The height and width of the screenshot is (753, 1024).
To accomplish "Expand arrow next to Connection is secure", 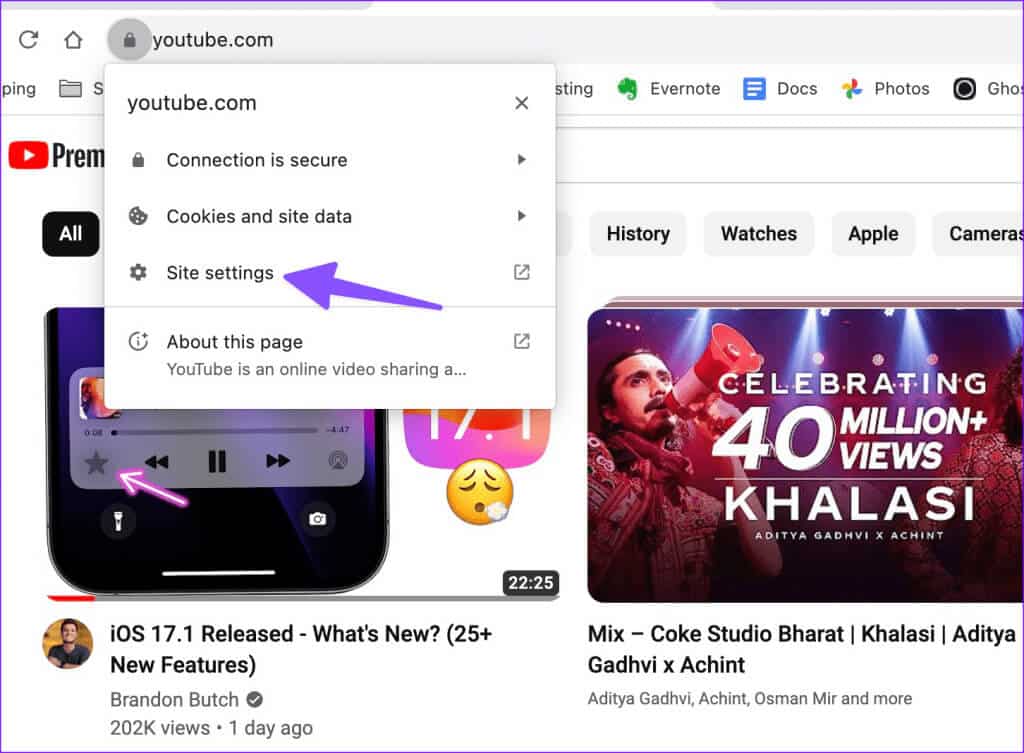I will (x=521, y=159).
